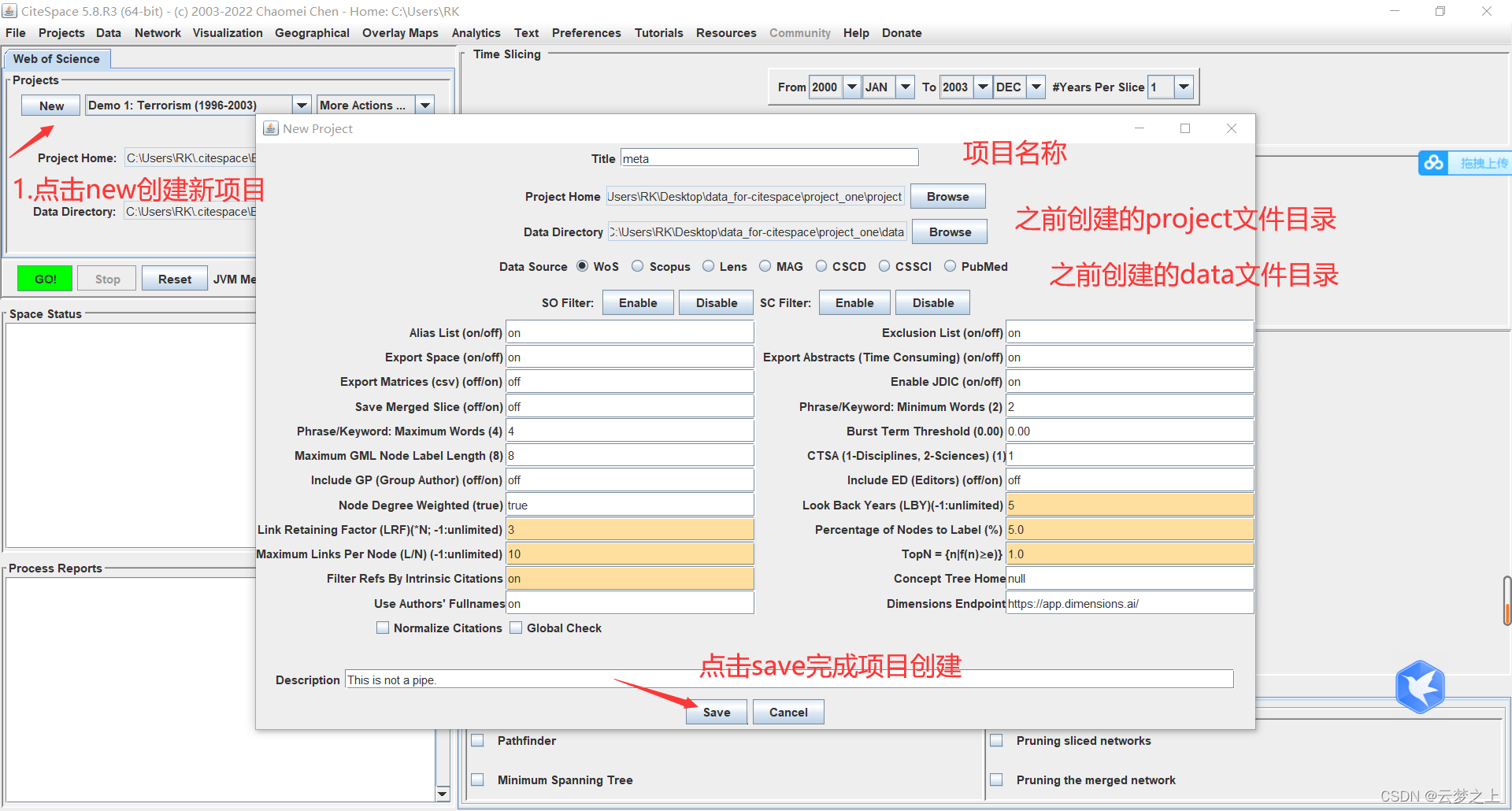1512x811 pixels.
Task: Click the Description text field
Action: [x=789, y=680]
